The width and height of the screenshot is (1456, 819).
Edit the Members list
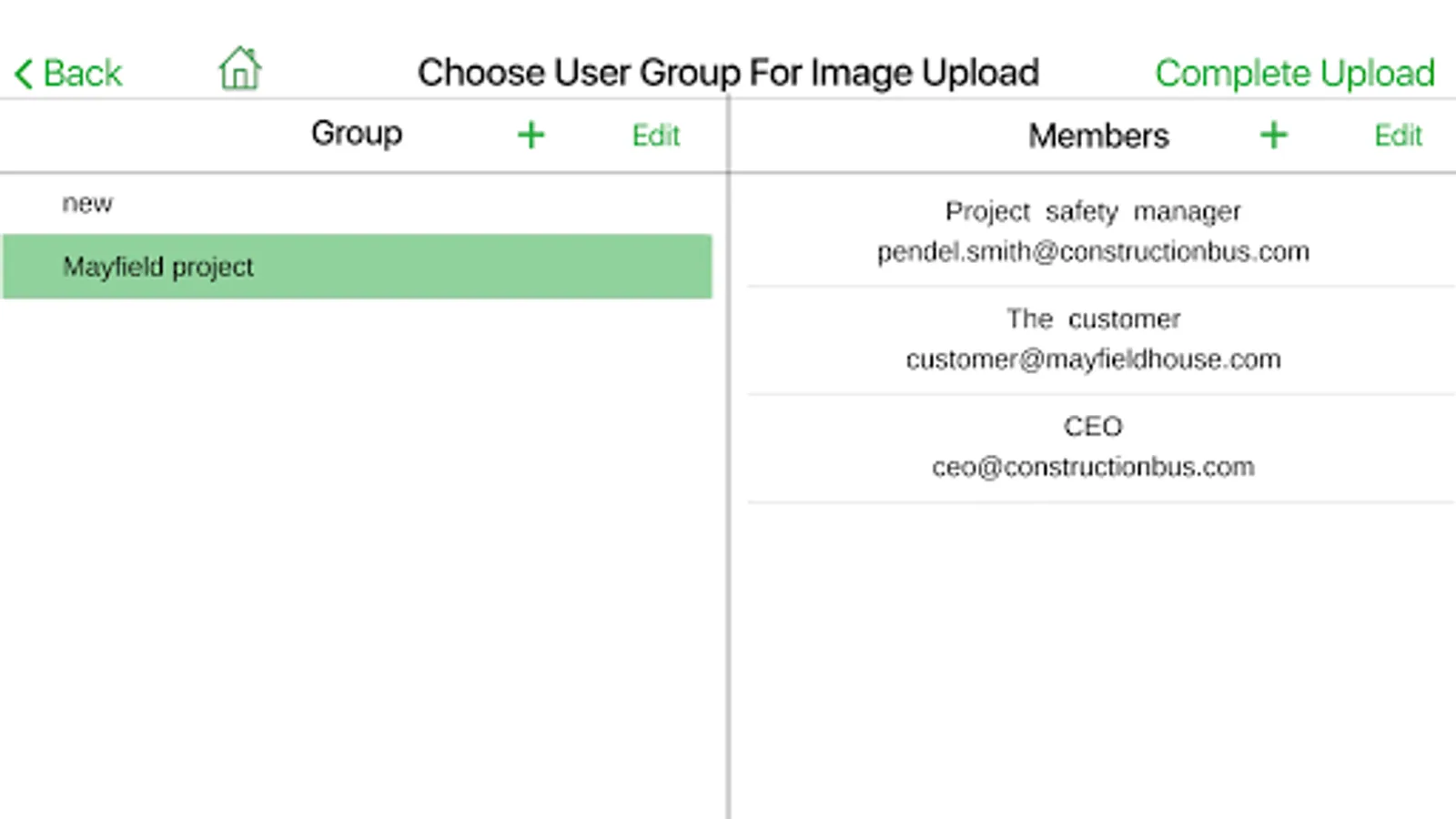coord(1398,136)
